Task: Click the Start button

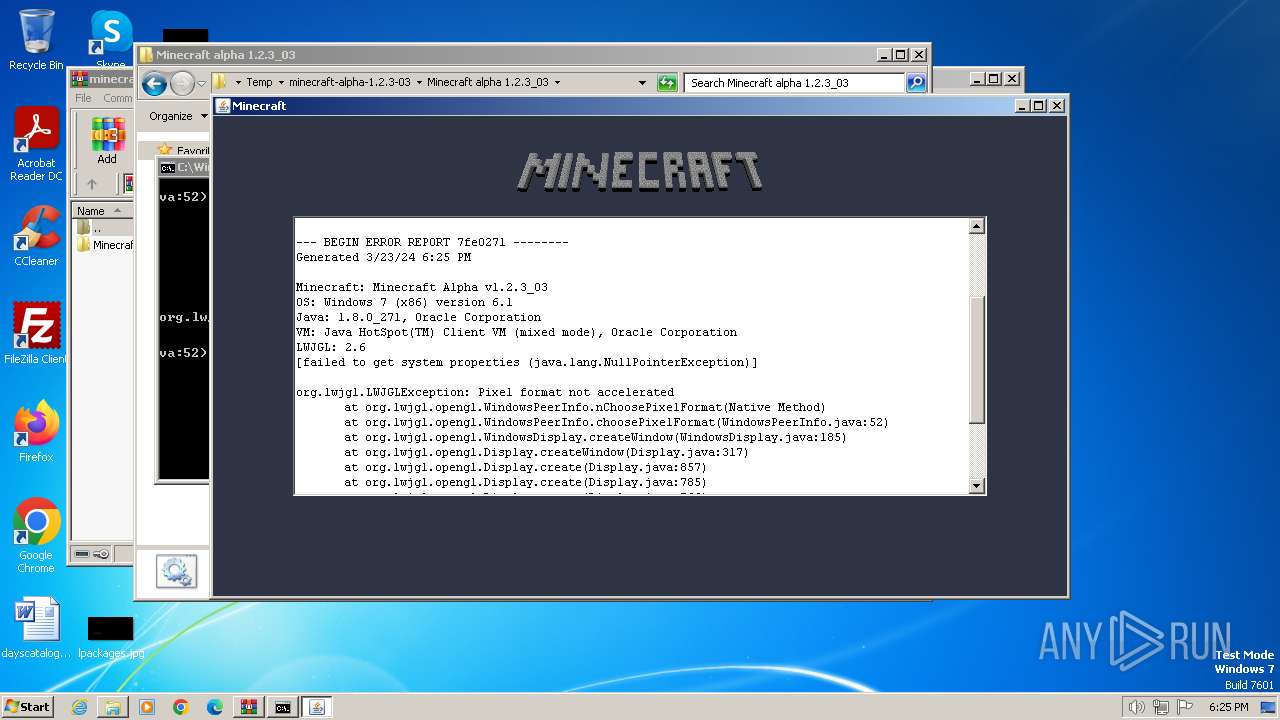Action: (x=28, y=707)
